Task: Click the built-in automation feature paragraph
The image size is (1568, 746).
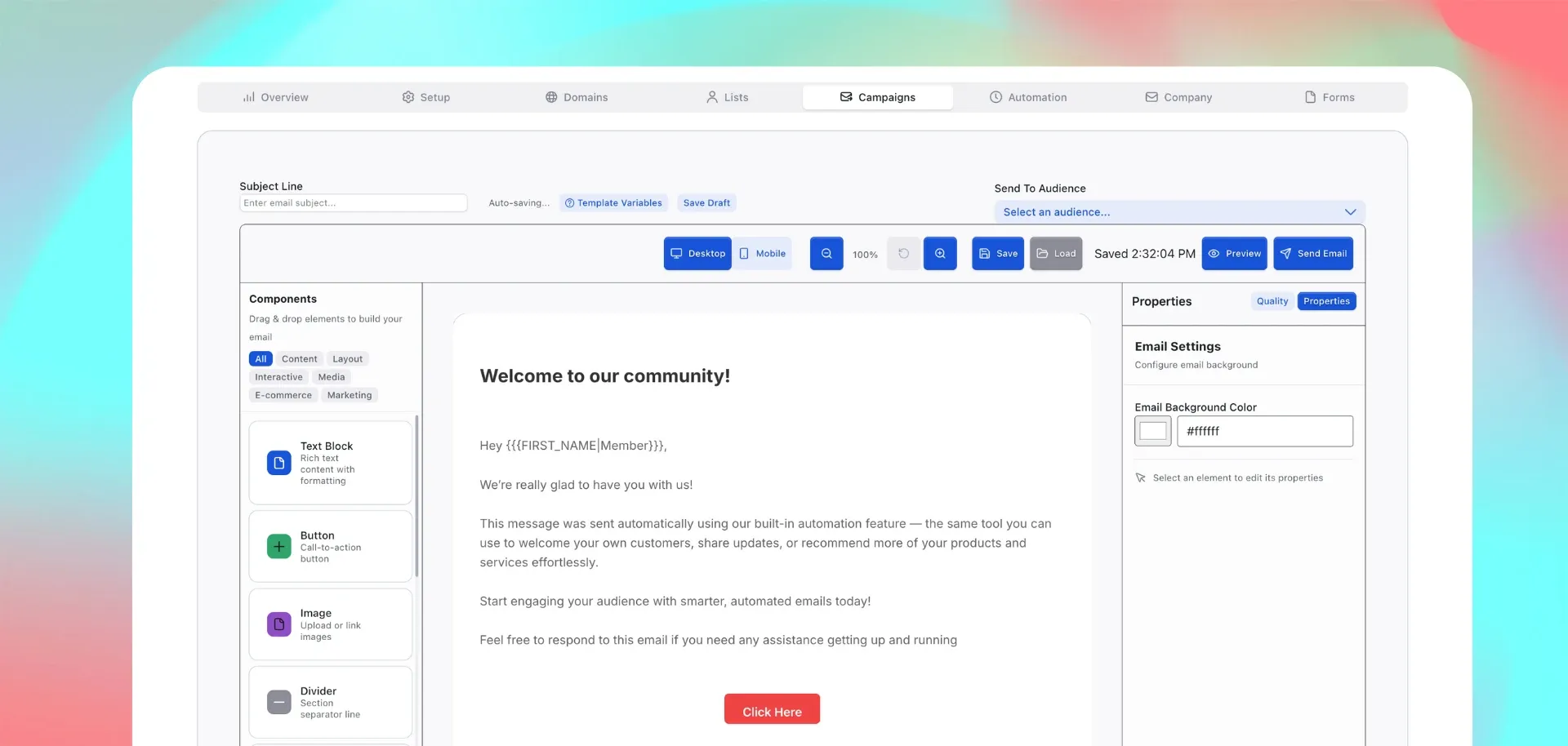Action: click(766, 543)
